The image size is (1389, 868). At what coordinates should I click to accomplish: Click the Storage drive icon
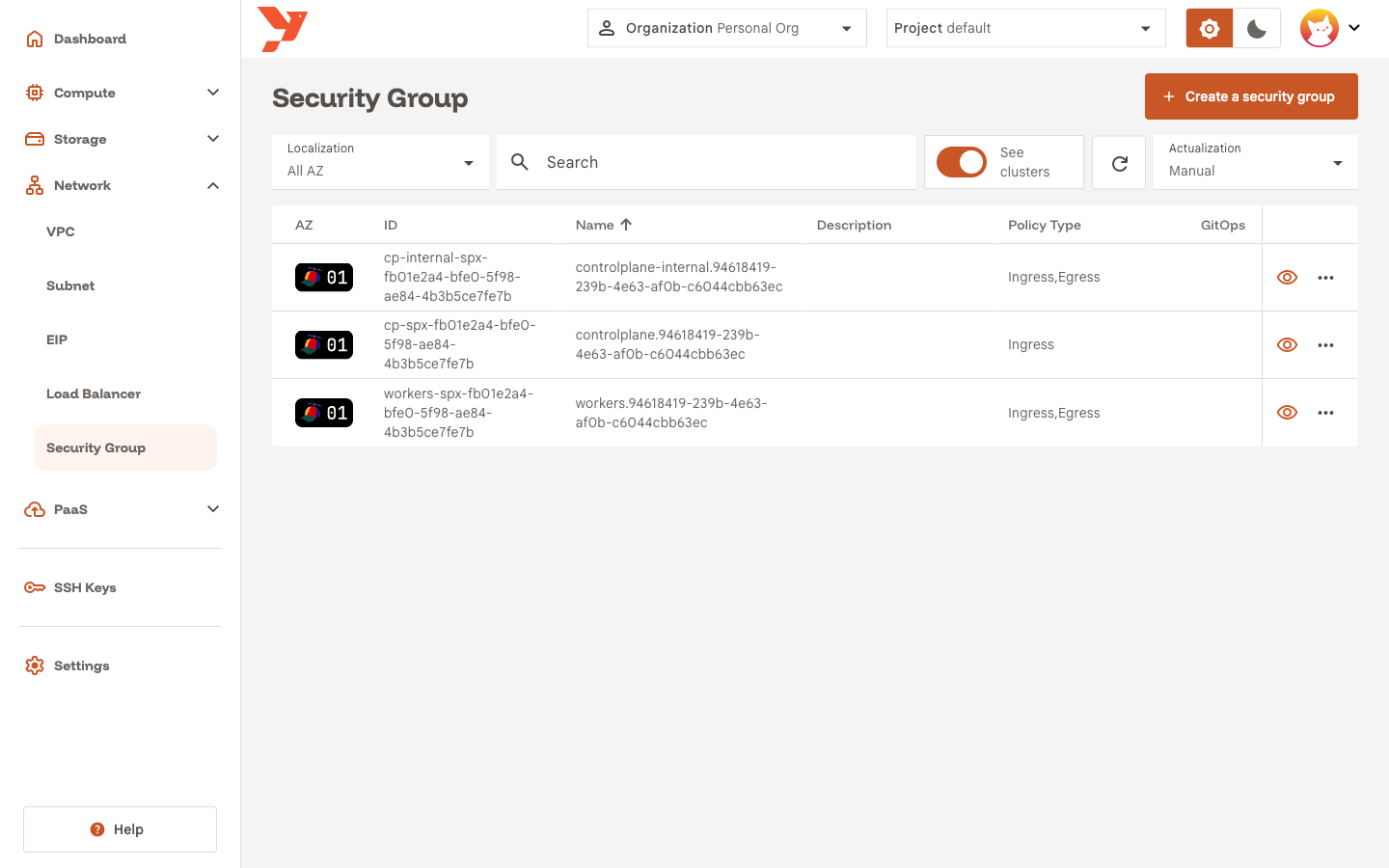35,139
